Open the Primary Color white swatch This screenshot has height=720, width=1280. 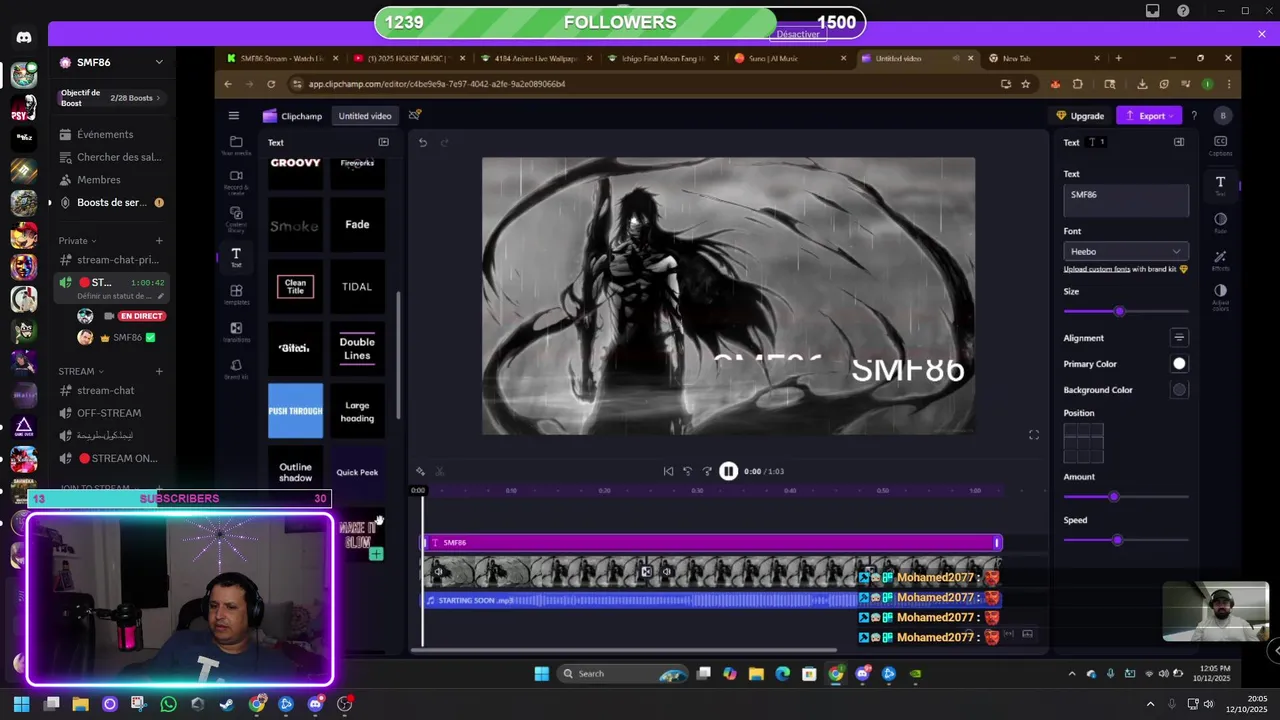[1179, 364]
